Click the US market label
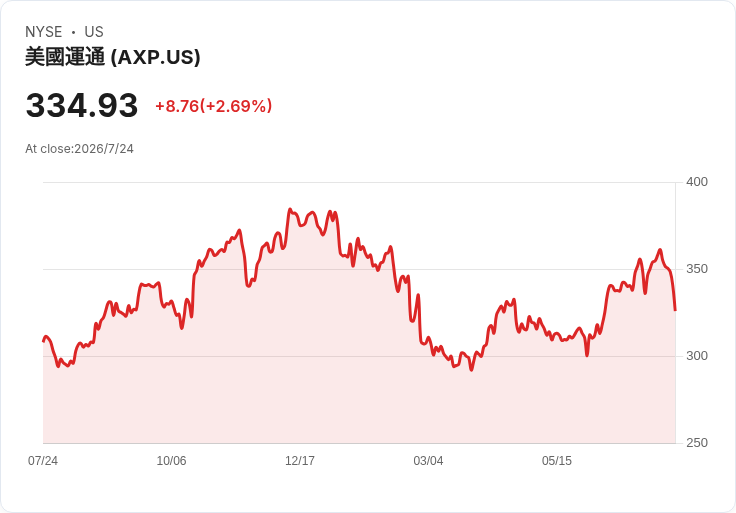Screen dimensions: 736x513 [x=94, y=32]
